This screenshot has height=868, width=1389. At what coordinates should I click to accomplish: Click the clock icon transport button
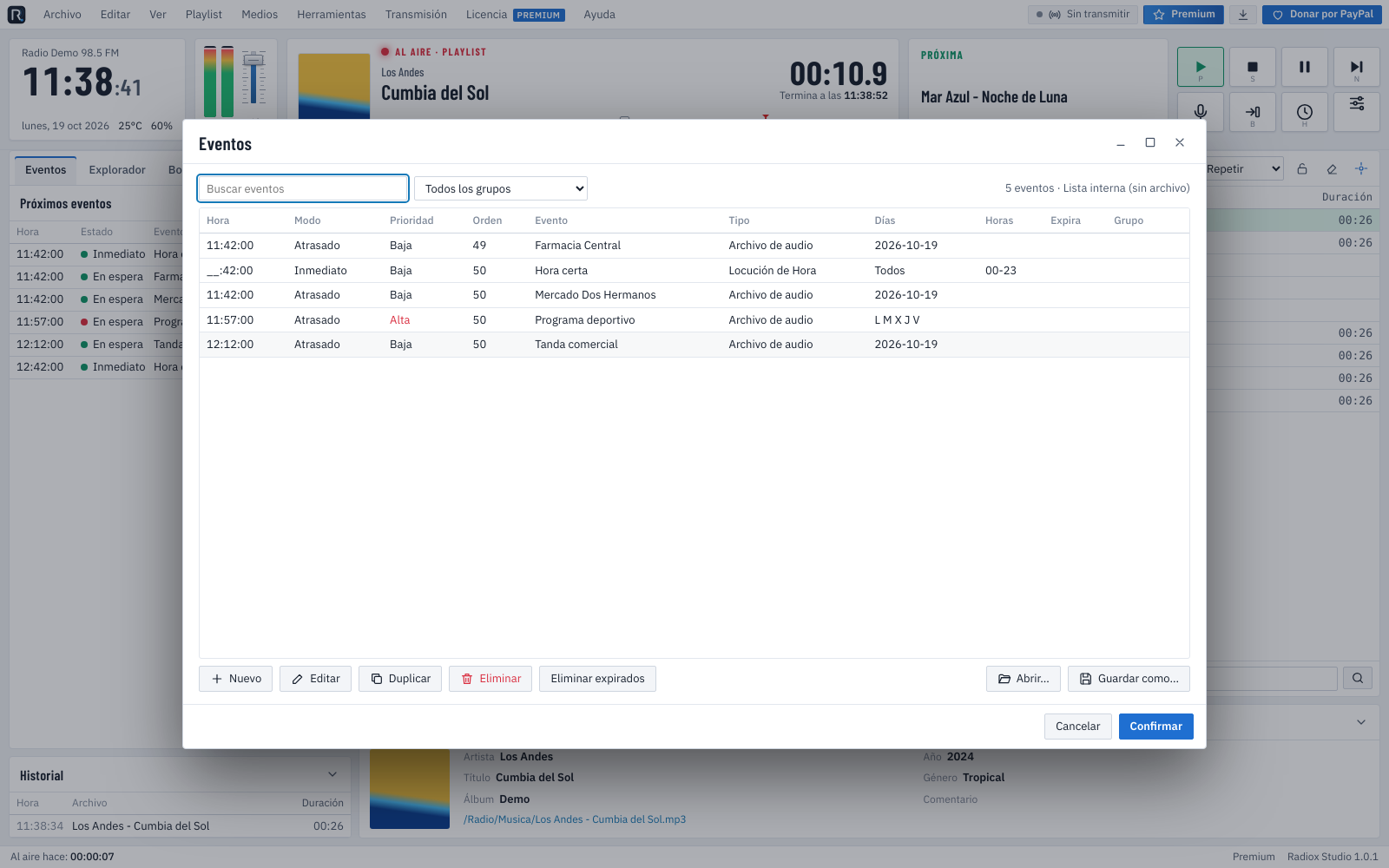point(1305,112)
